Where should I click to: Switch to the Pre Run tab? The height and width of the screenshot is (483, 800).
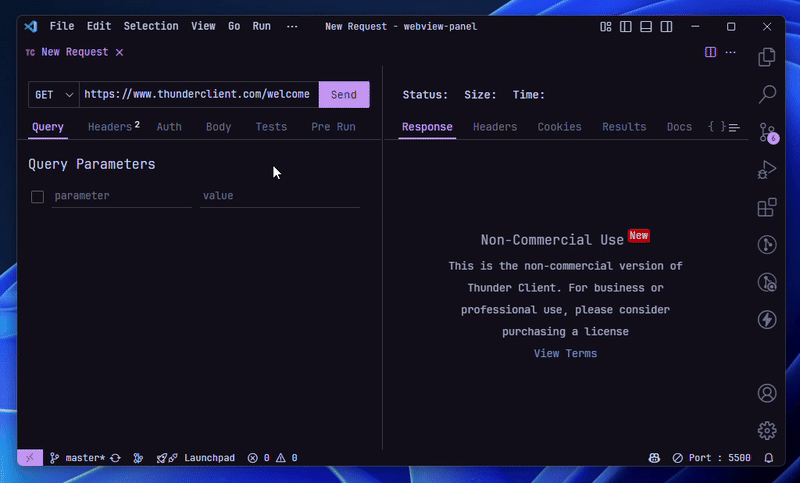[x=333, y=127]
